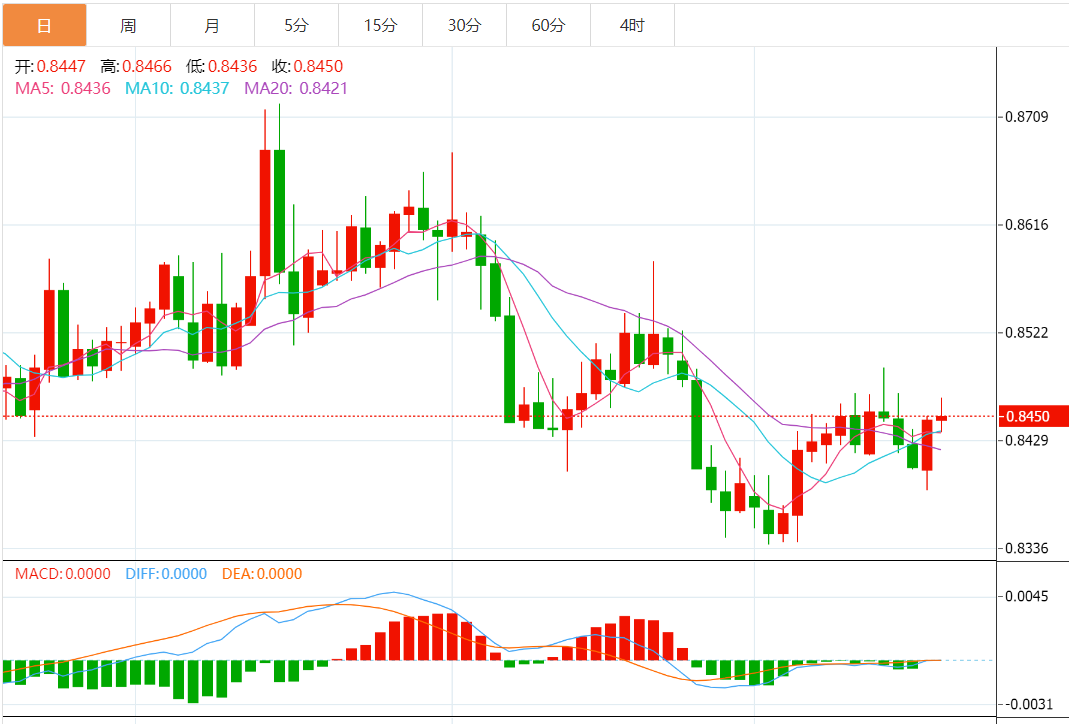Click the MA20: 0.8421 indicator label
This screenshot has height=724, width=1069.
click(296, 88)
